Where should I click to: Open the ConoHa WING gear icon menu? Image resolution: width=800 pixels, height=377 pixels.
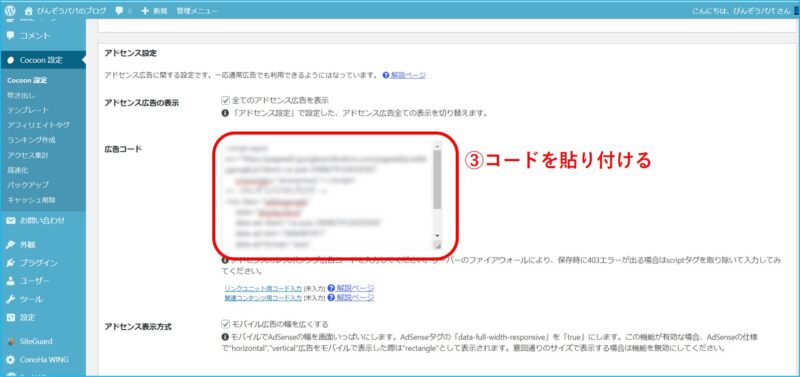11,360
